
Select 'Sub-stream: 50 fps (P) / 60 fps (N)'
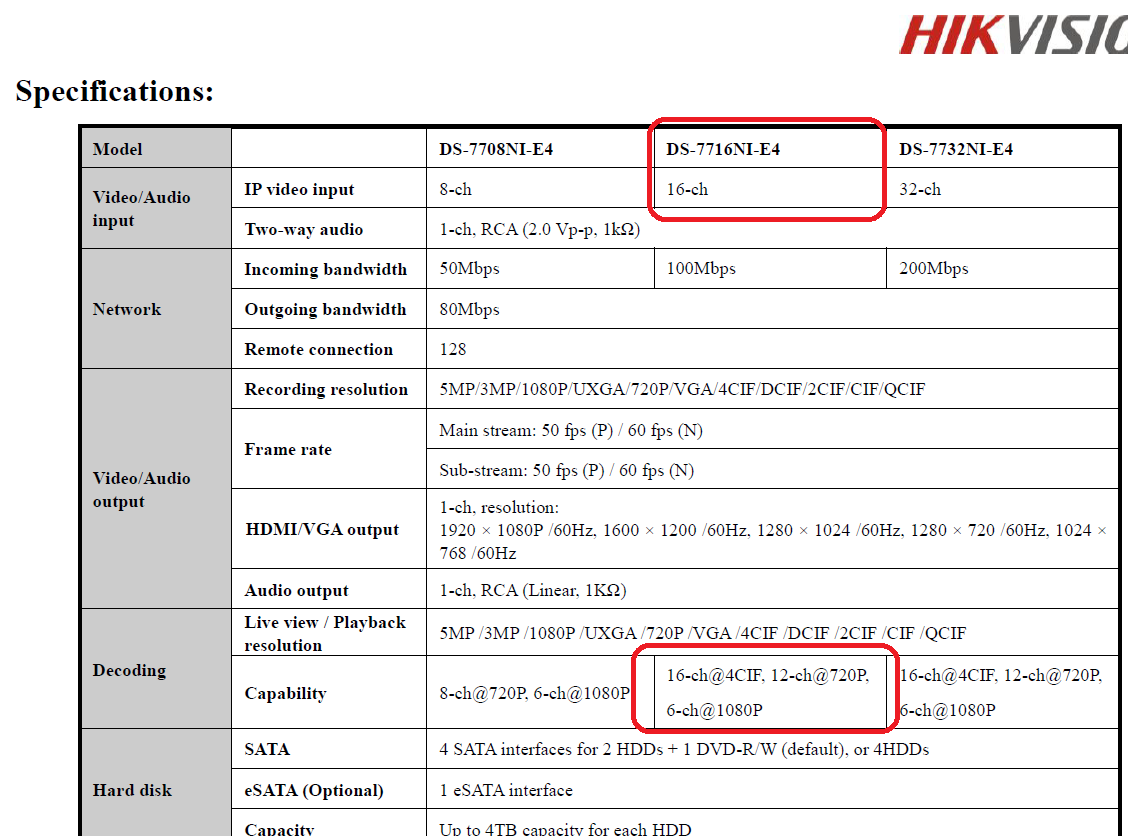567,471
